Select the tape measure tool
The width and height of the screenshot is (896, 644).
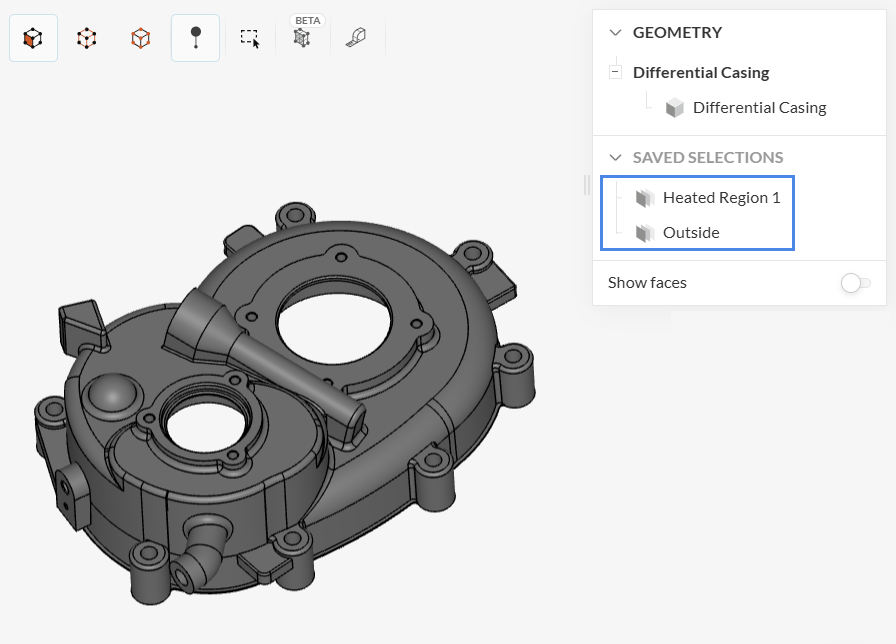pos(357,38)
